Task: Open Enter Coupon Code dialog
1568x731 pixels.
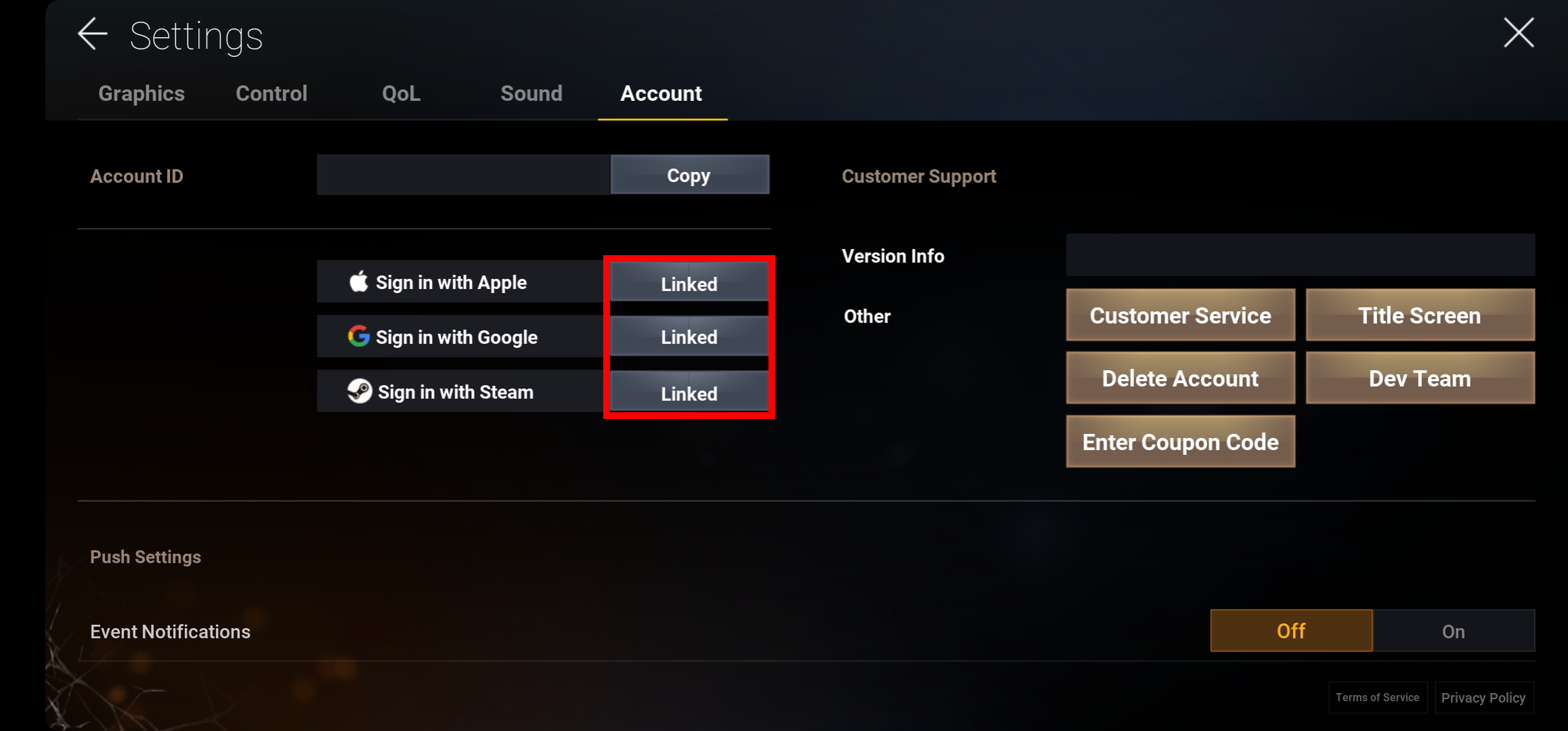Action: (x=1181, y=442)
